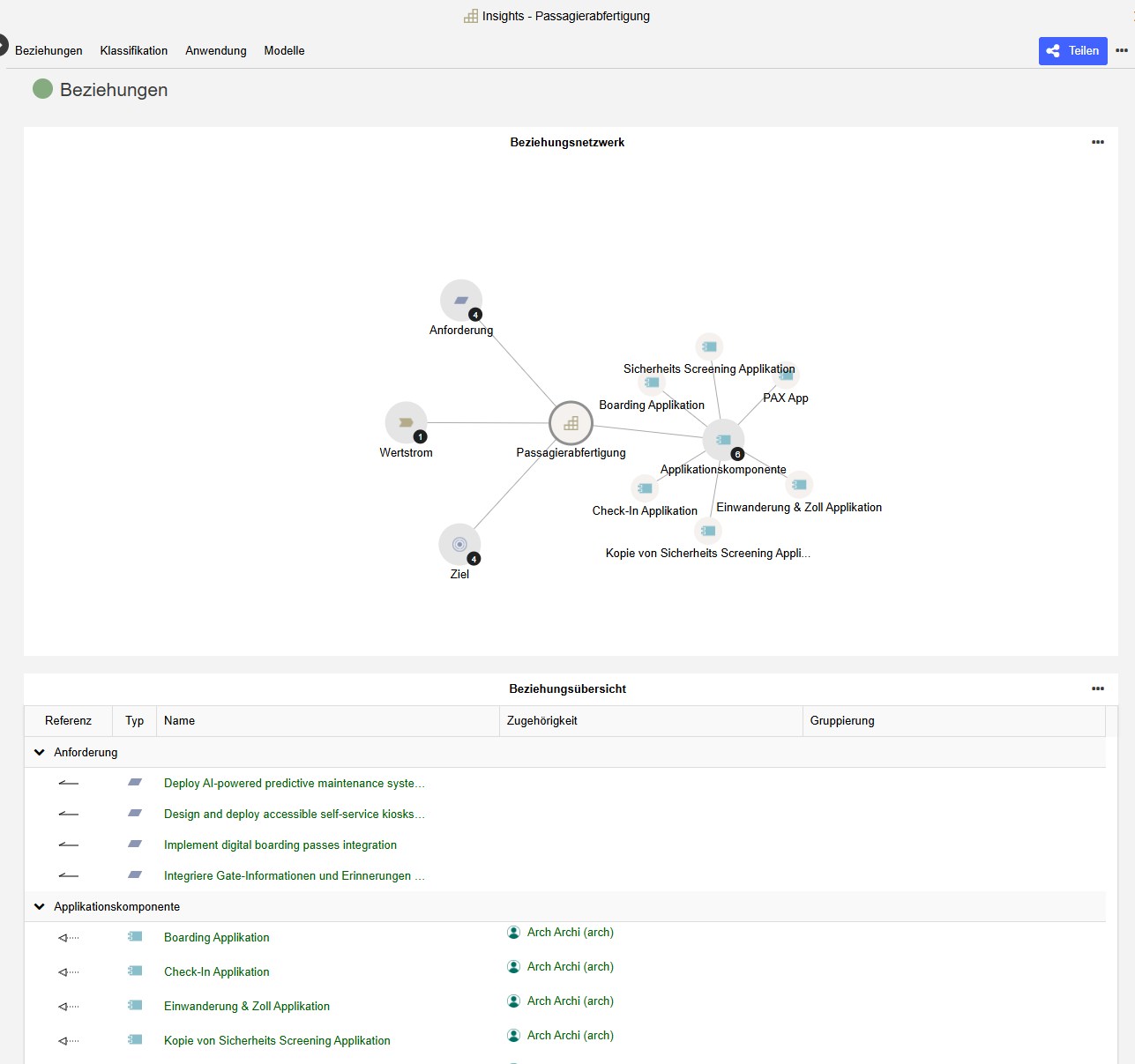
Task: Sort table by the Name column header
Action: 180,721
